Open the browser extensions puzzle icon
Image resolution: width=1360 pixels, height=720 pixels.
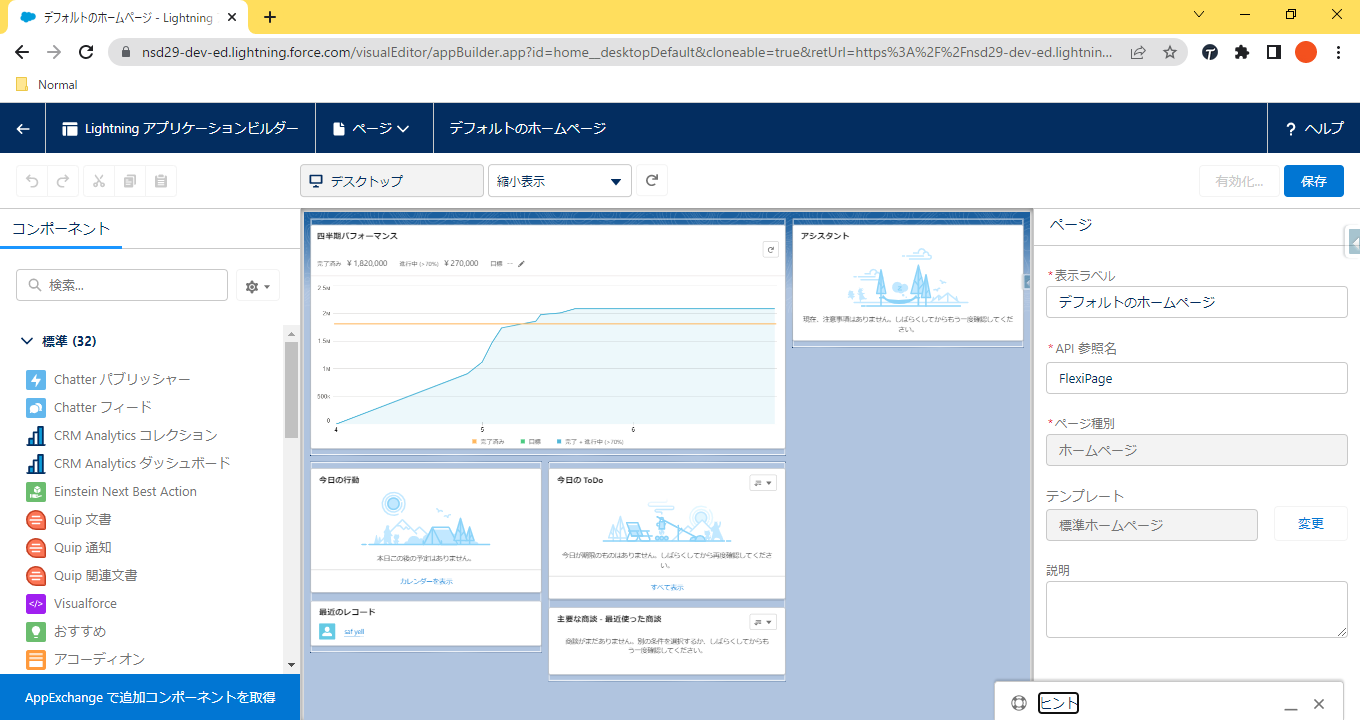[x=1242, y=53]
